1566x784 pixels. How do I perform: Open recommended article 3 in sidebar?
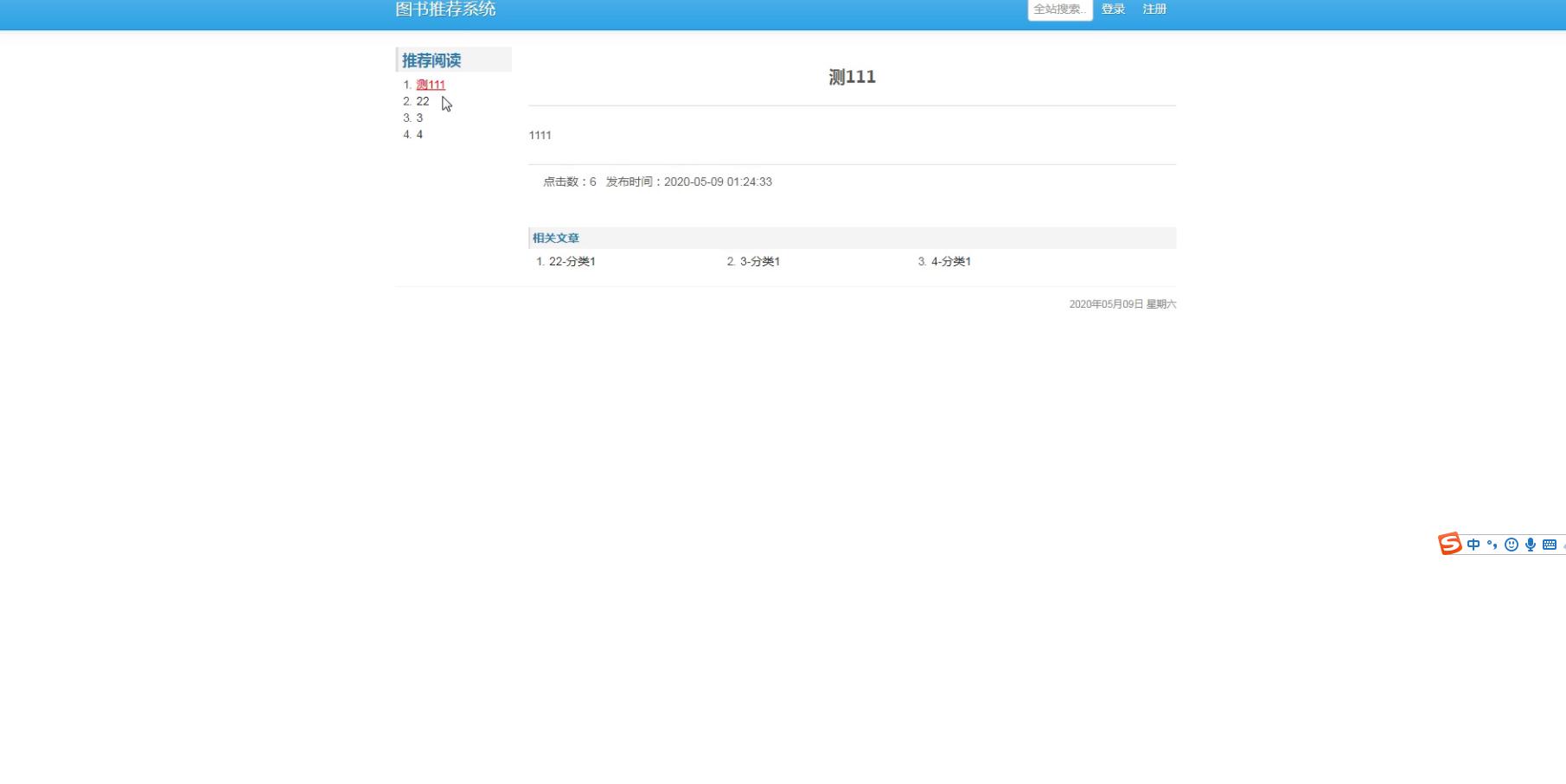[419, 118]
